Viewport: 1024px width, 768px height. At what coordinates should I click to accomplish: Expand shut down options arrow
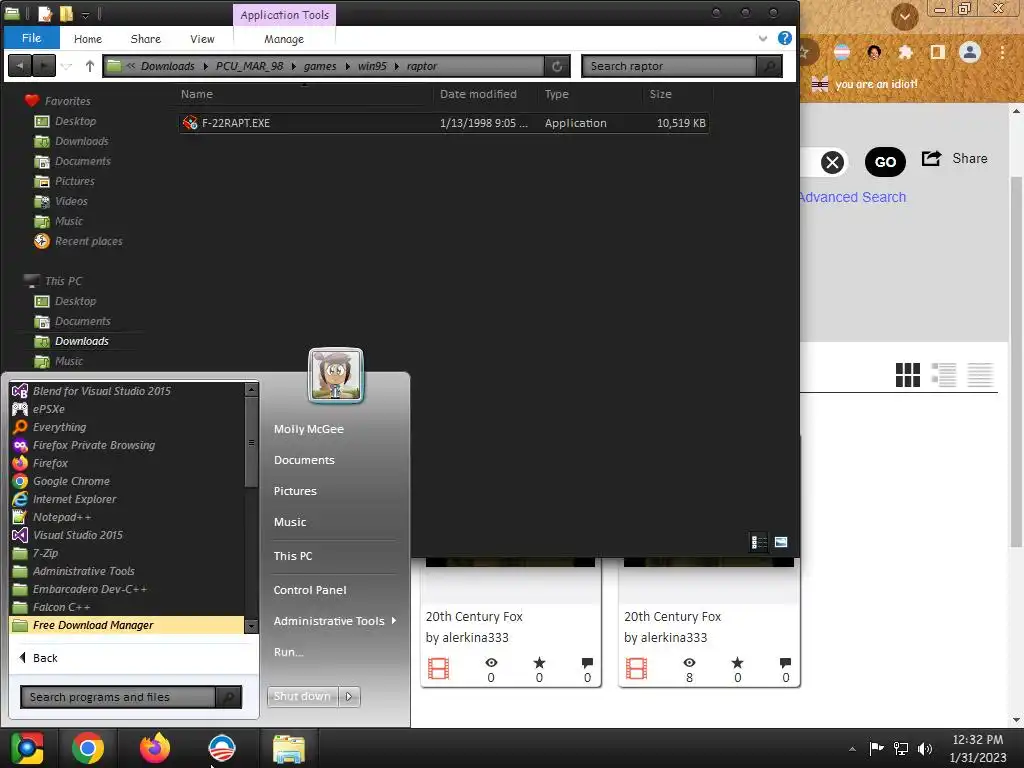click(349, 696)
